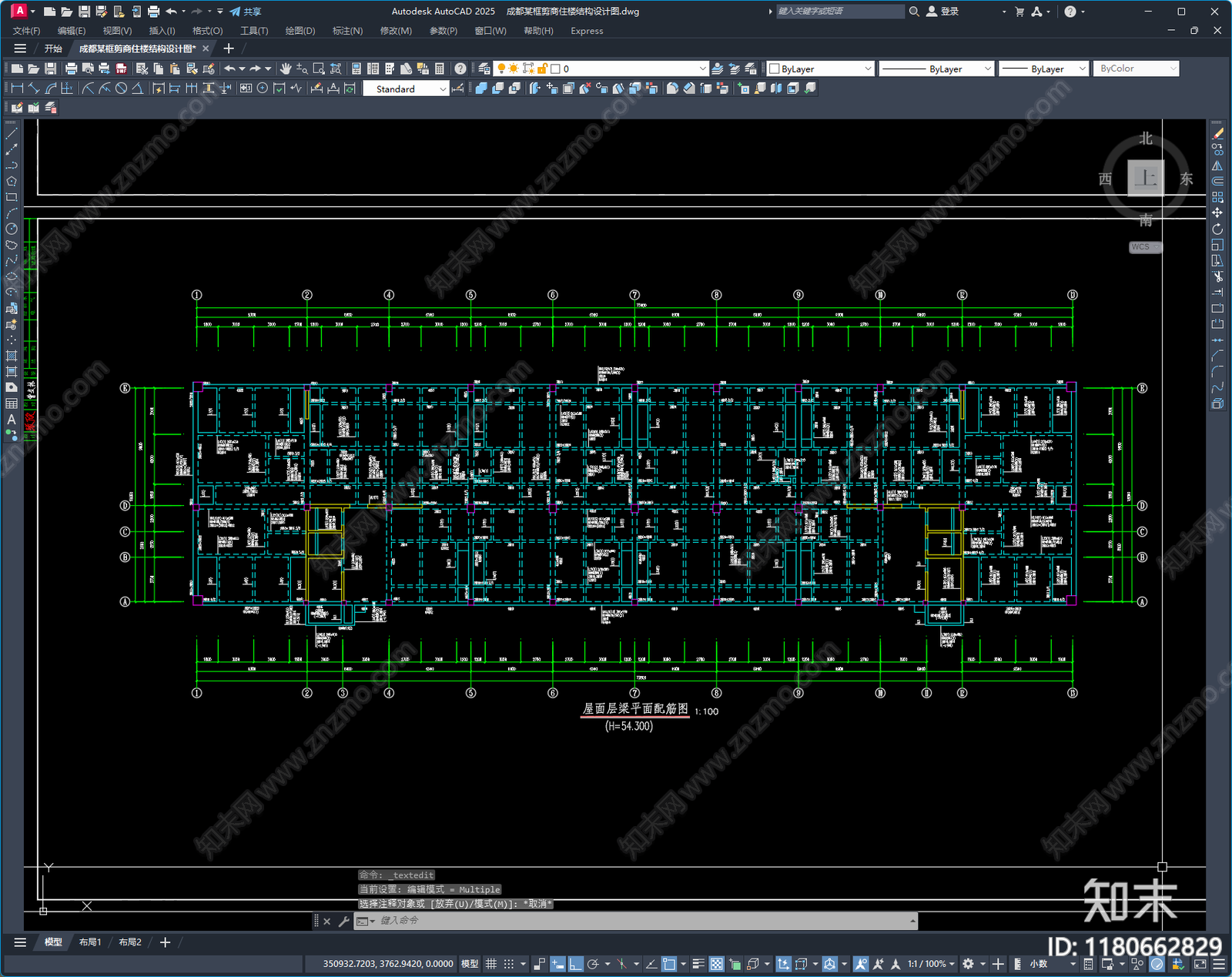This screenshot has height=977, width=1232.
Task: Open the 绘图(D) menu
Action: pyautogui.click(x=300, y=31)
